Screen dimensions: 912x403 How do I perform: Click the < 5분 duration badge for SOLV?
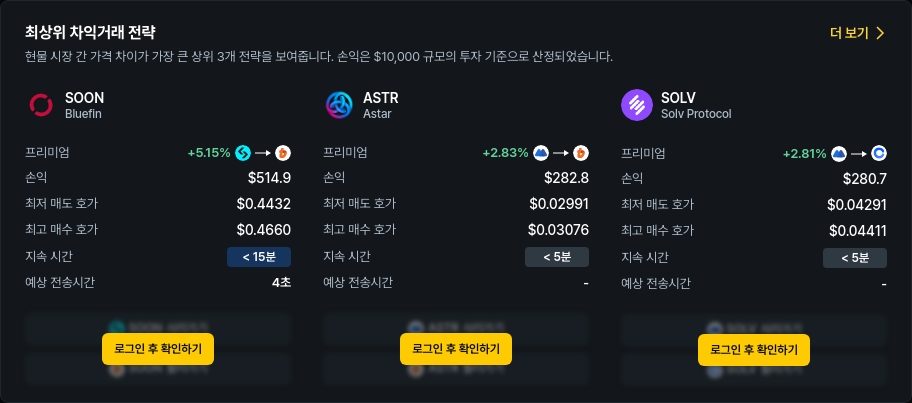(x=854, y=258)
